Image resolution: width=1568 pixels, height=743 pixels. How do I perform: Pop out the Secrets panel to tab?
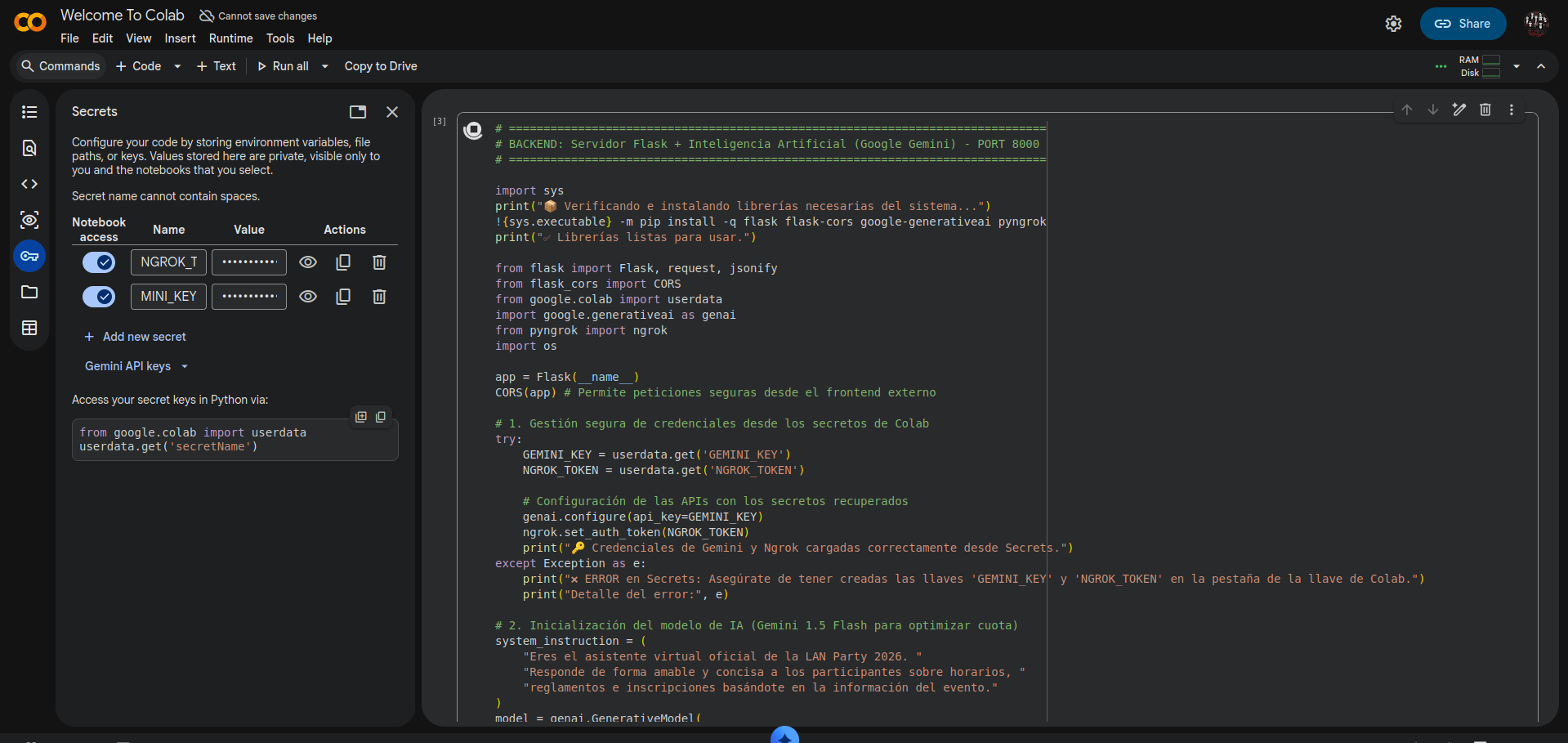(x=358, y=112)
